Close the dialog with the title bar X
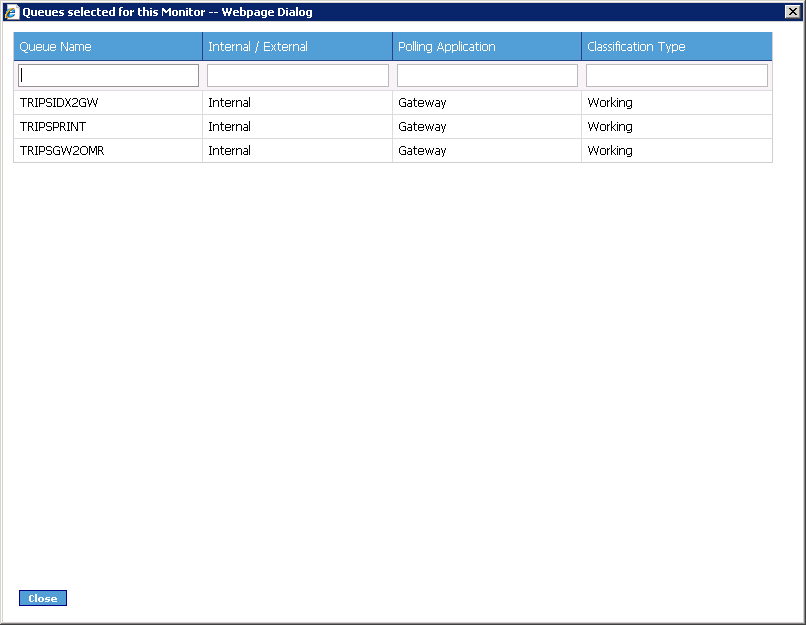 793,11
